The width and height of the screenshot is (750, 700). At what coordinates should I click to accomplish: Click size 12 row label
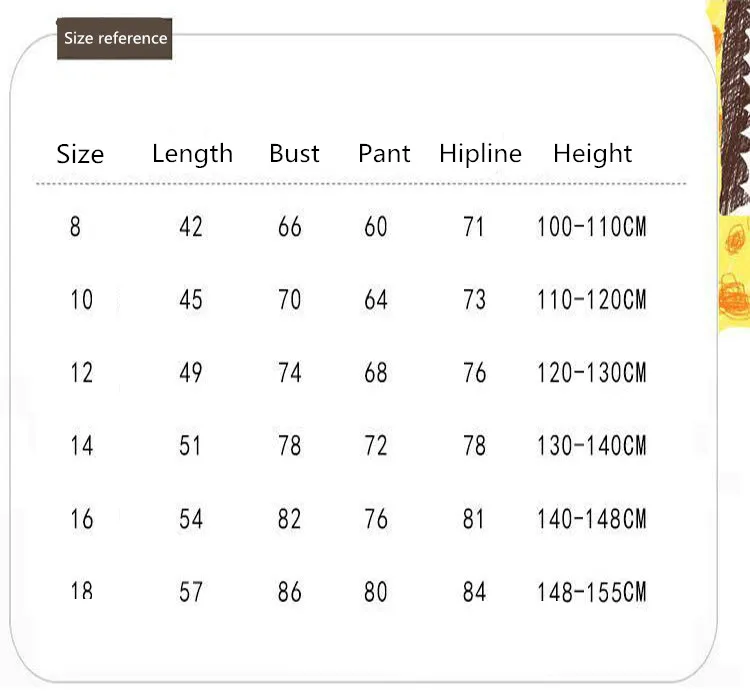tap(81, 373)
